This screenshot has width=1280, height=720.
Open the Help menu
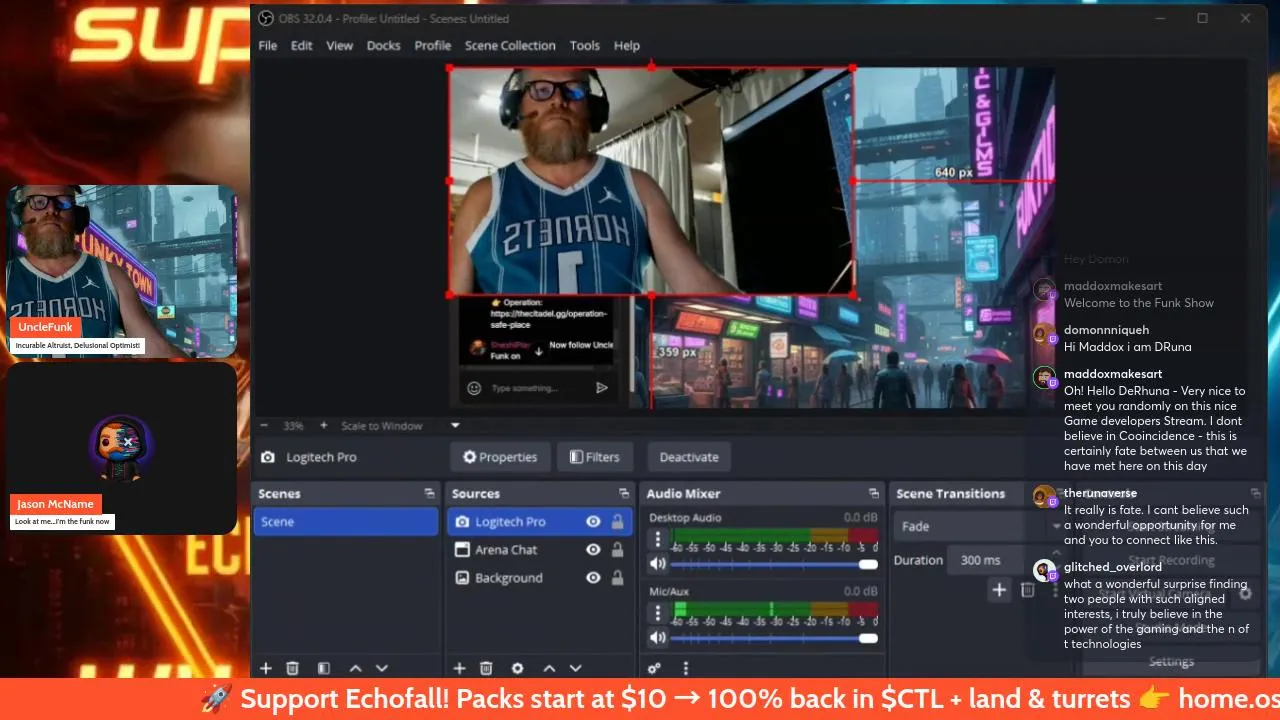627,46
